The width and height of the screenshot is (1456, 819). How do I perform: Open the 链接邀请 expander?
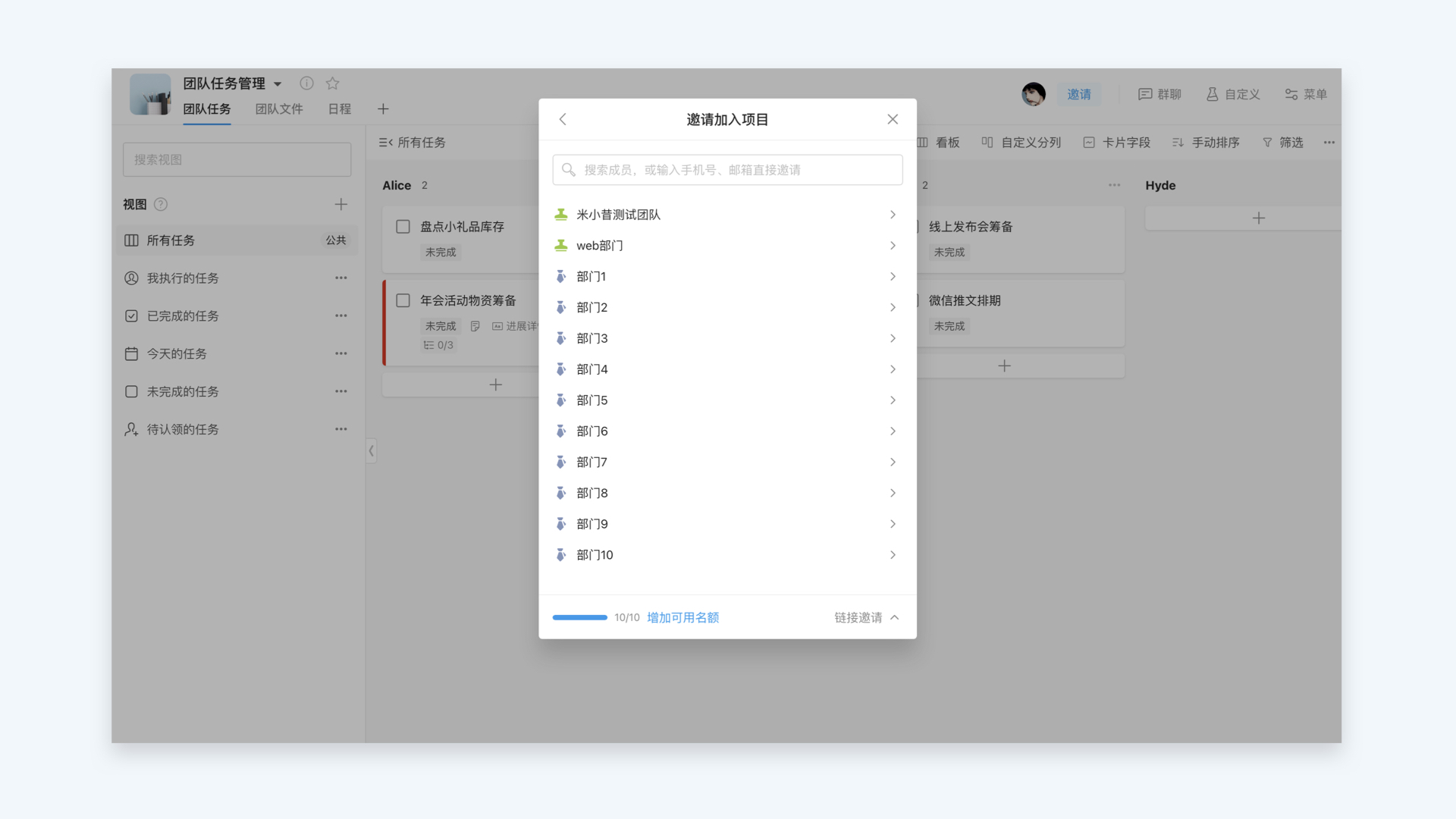(867, 617)
